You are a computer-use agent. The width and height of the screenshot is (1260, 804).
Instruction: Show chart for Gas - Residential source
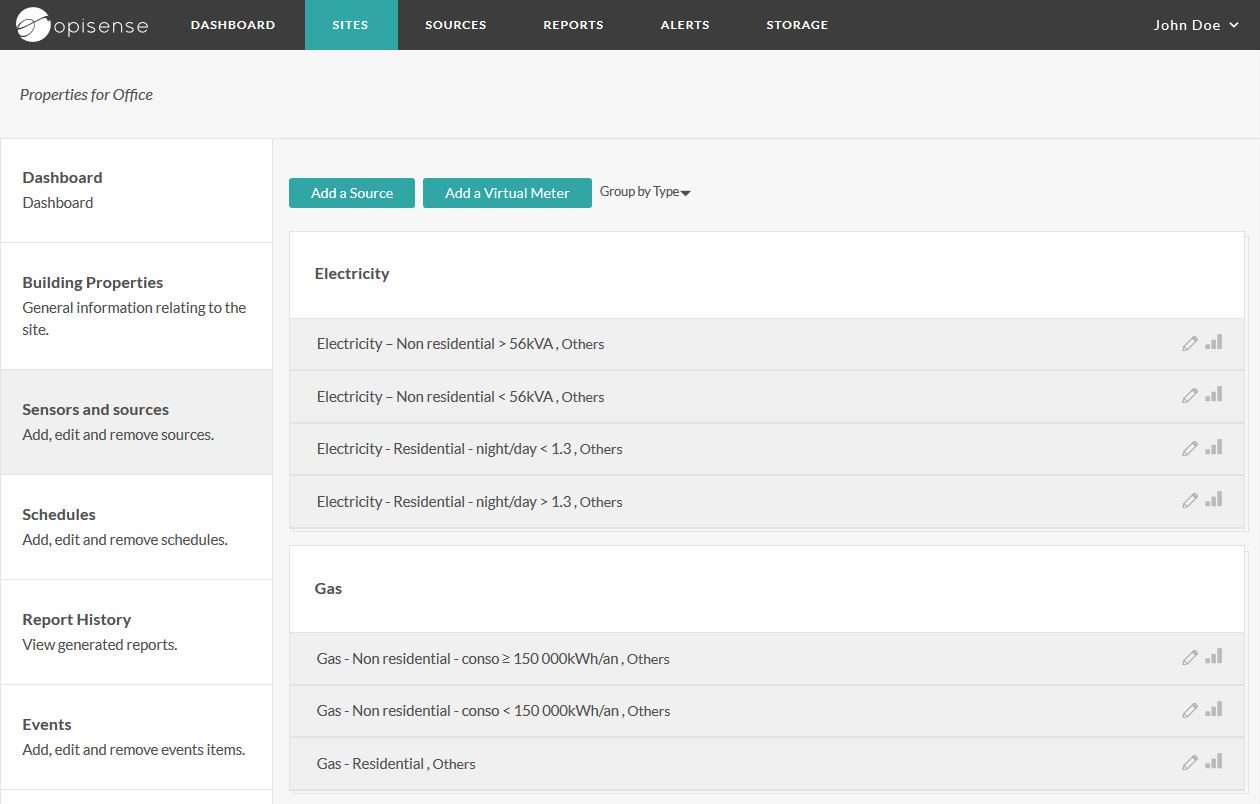coord(1213,762)
